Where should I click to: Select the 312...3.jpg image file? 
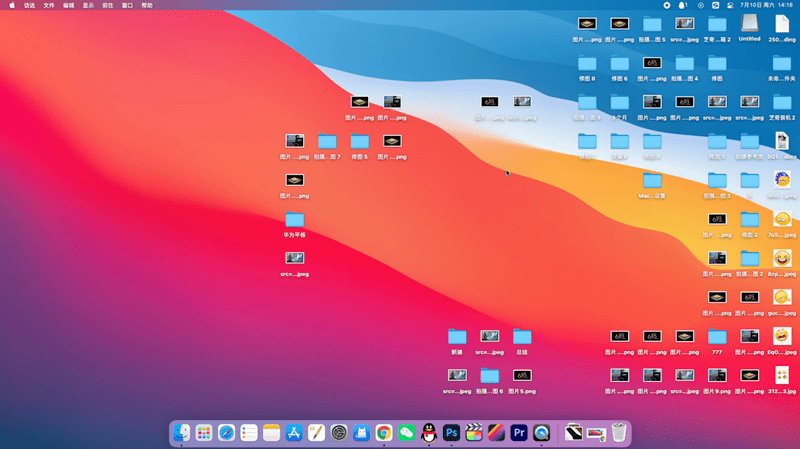pyautogui.click(x=782, y=381)
